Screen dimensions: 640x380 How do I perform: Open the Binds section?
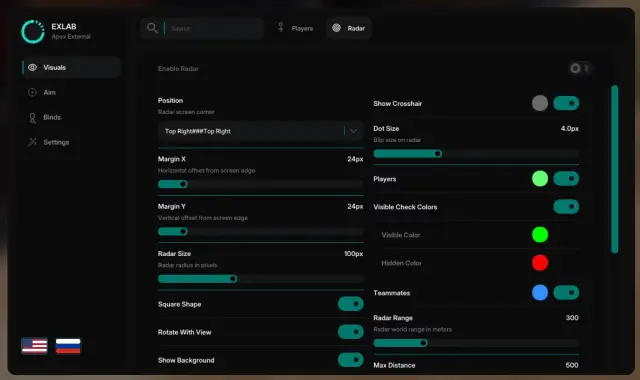(71, 118)
